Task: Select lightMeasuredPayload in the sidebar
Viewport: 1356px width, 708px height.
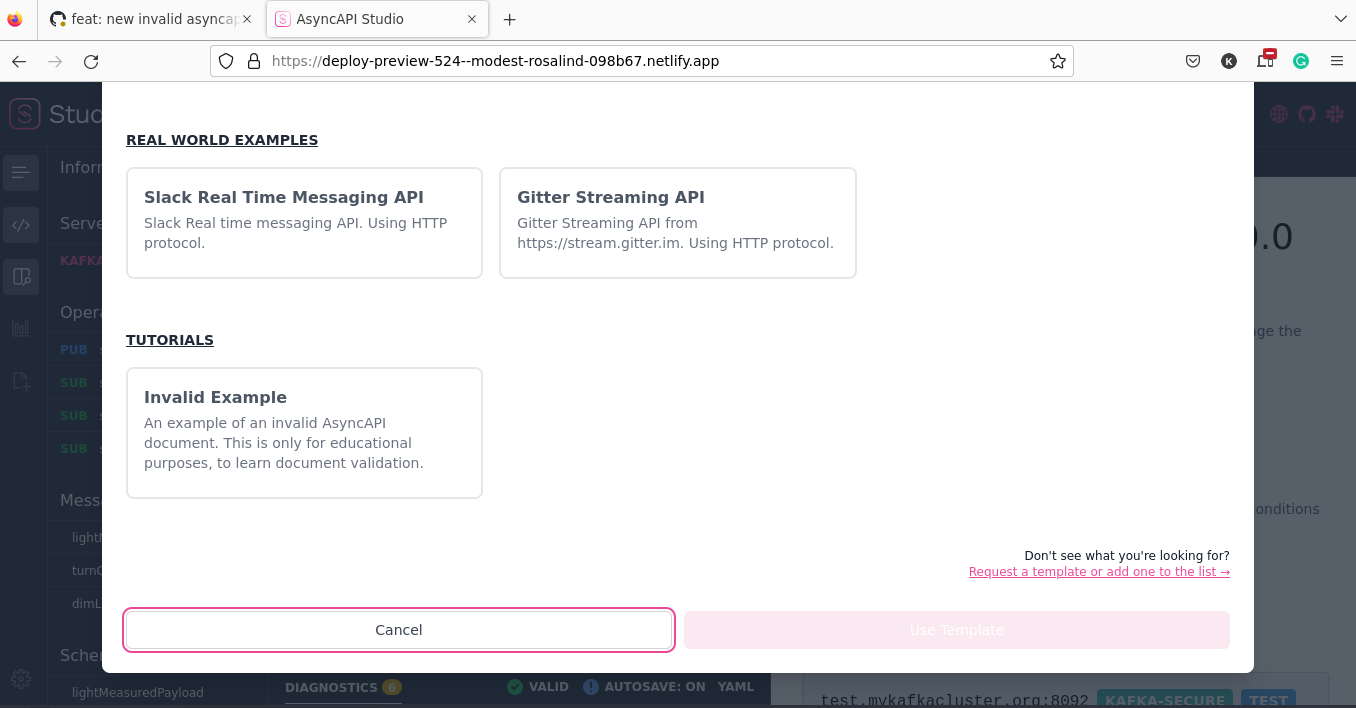Action: click(x=138, y=692)
